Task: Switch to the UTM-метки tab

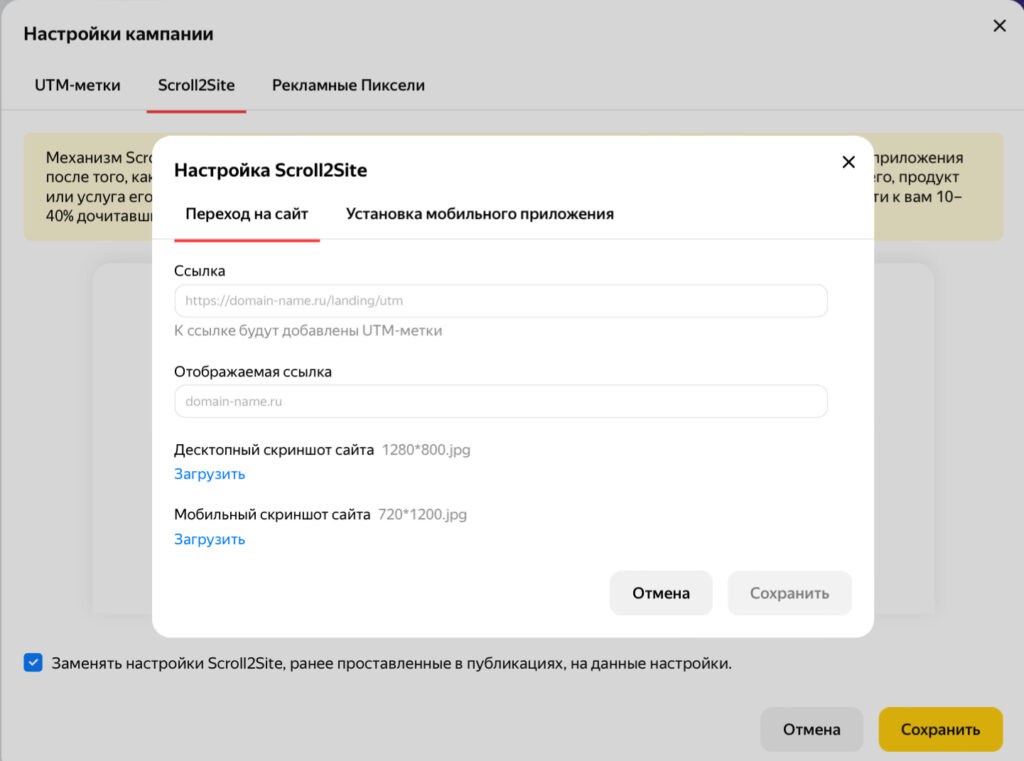Action: pos(77,85)
